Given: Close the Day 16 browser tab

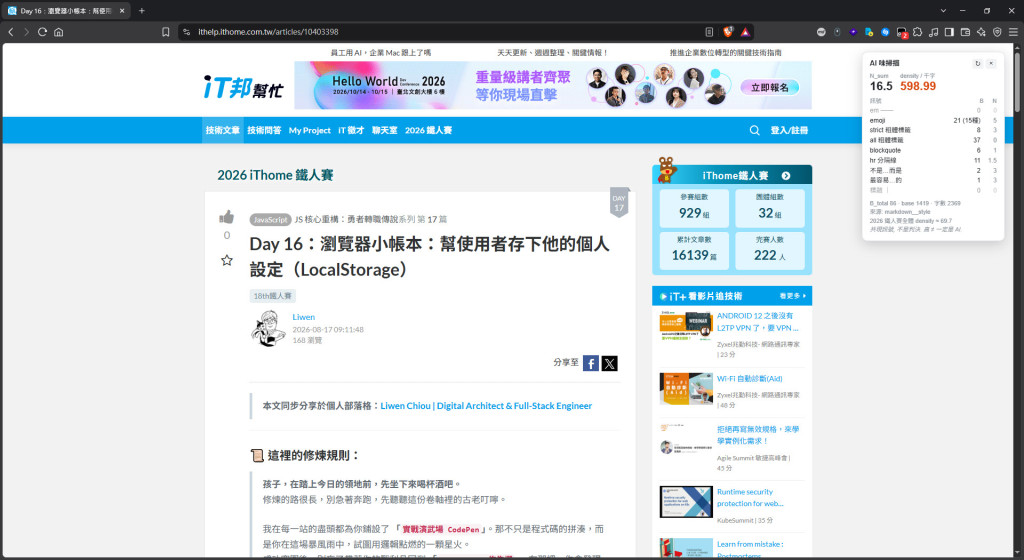Looking at the screenshot, I should (122, 10).
